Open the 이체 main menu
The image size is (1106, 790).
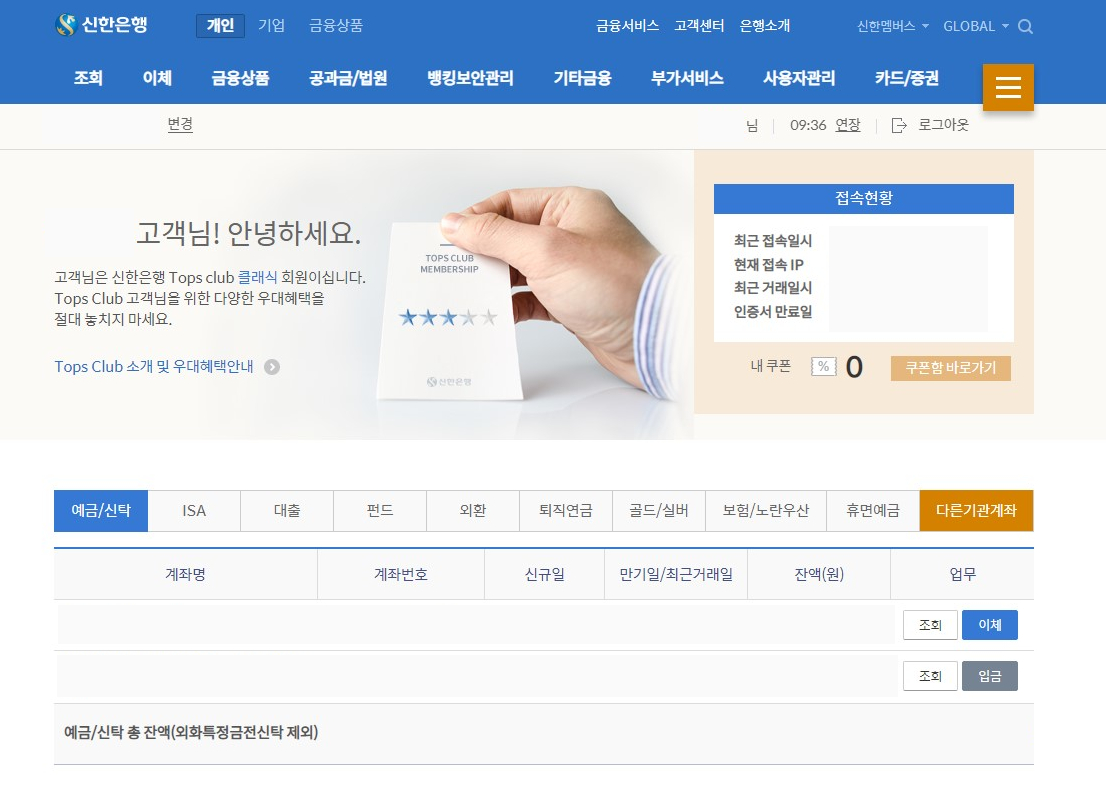tap(157, 78)
